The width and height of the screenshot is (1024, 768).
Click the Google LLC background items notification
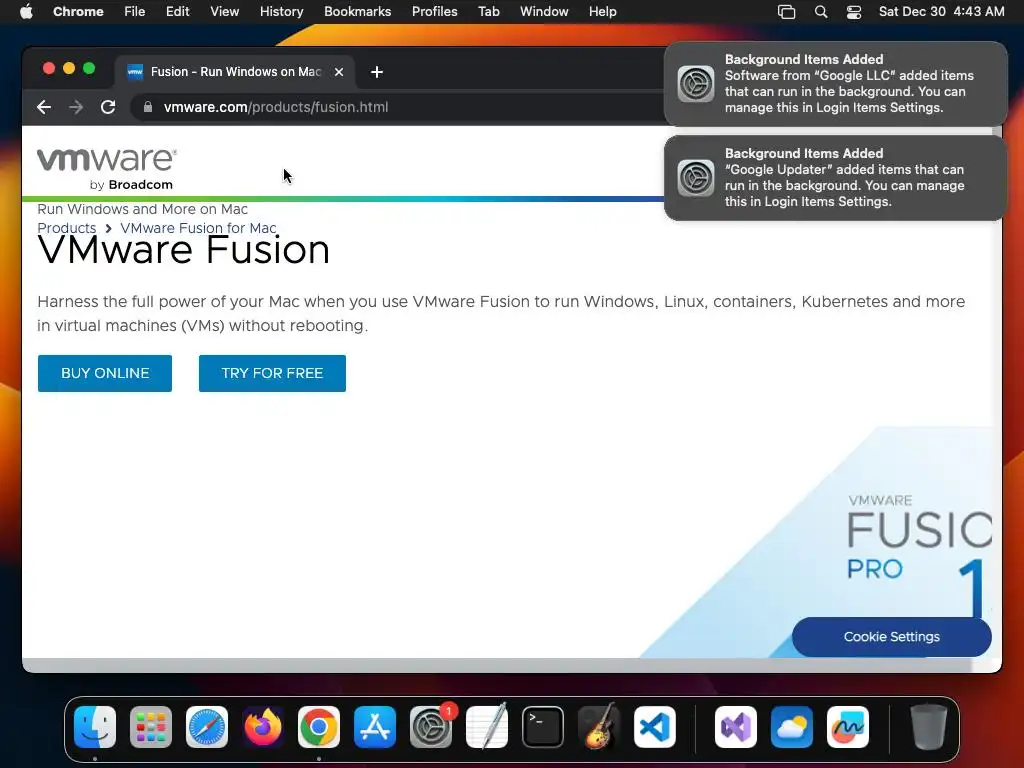click(835, 84)
